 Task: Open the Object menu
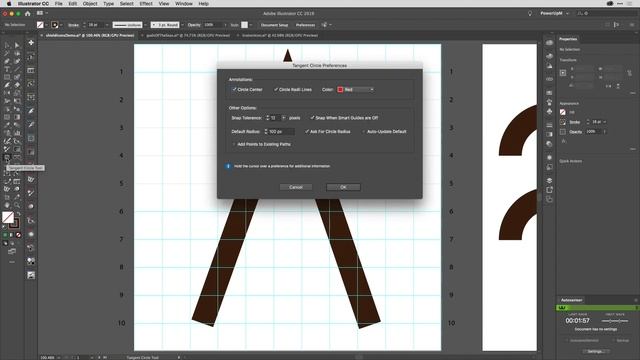90,4
